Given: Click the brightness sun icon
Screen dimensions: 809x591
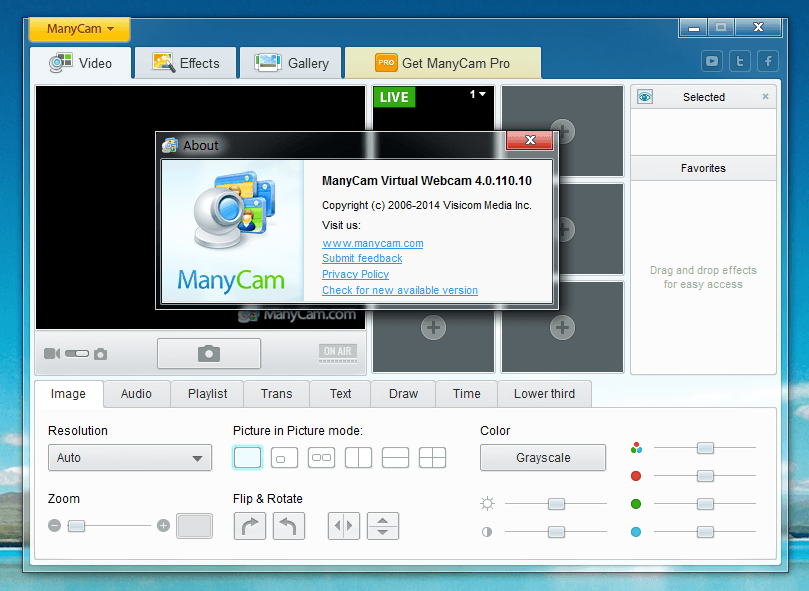Looking at the screenshot, I should pos(487,503).
